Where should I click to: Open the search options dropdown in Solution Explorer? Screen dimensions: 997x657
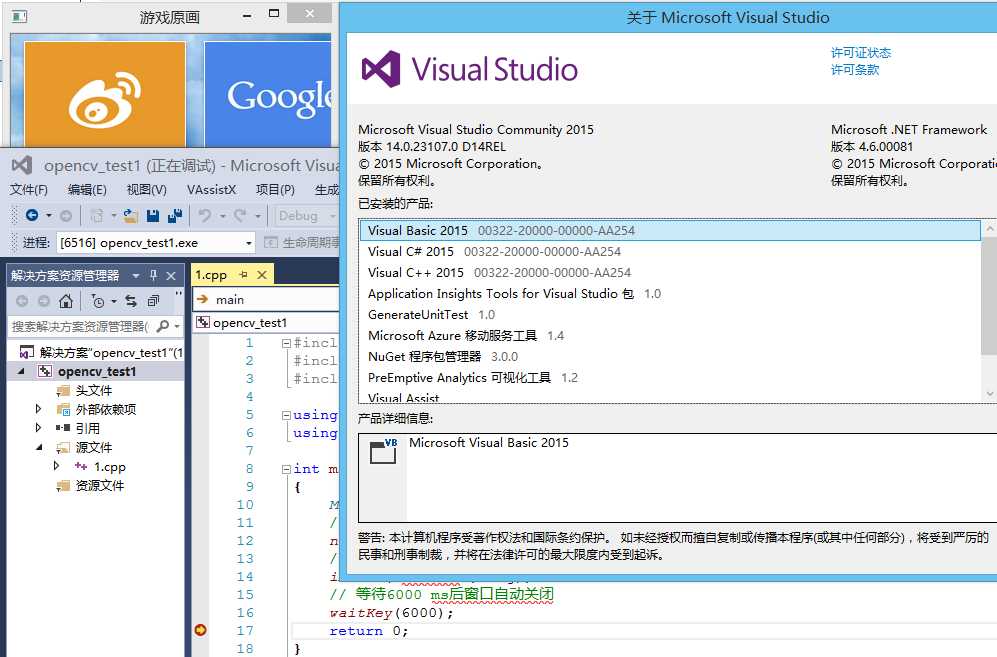pyautogui.click(x=177, y=326)
